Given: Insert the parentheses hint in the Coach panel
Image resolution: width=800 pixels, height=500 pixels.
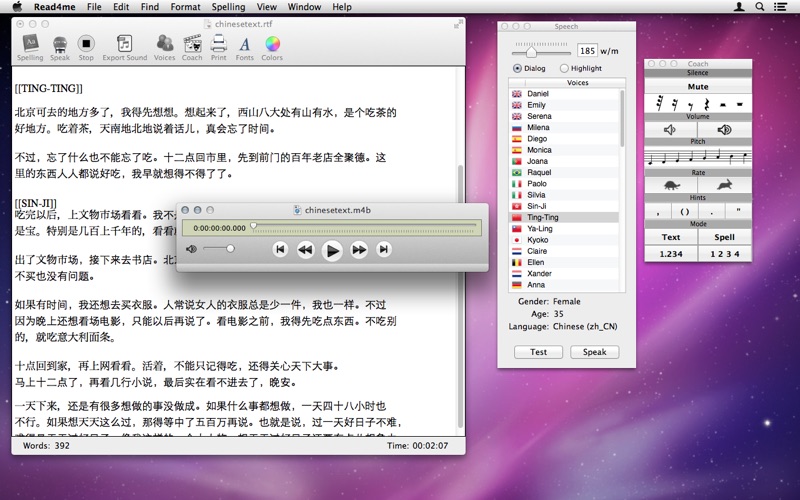Looking at the screenshot, I should coord(685,212).
